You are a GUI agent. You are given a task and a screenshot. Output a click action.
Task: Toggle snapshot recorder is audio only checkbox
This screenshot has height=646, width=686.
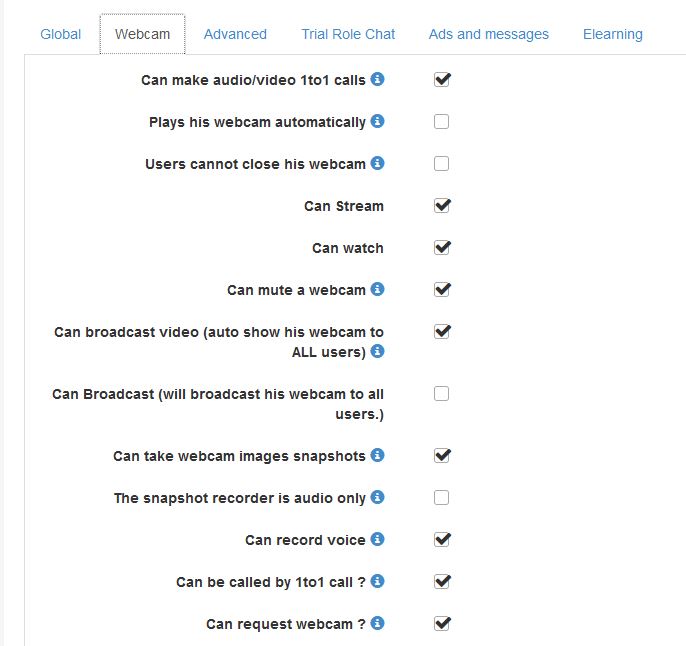[441, 498]
